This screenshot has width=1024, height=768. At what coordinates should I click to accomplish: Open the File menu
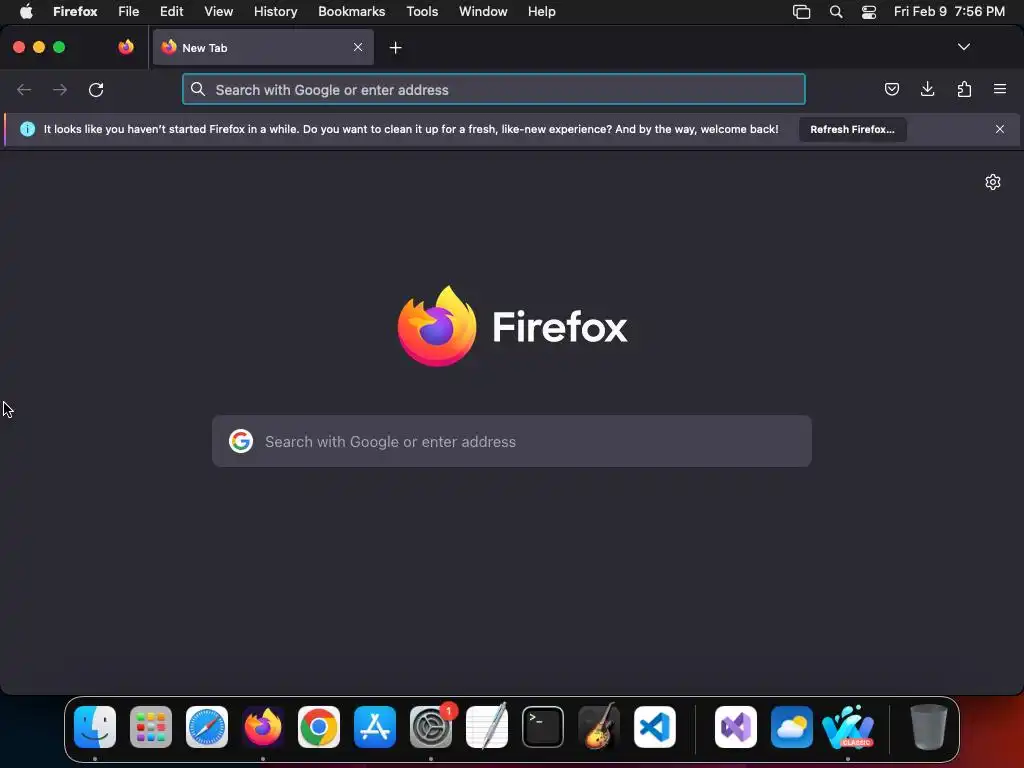pyautogui.click(x=129, y=12)
